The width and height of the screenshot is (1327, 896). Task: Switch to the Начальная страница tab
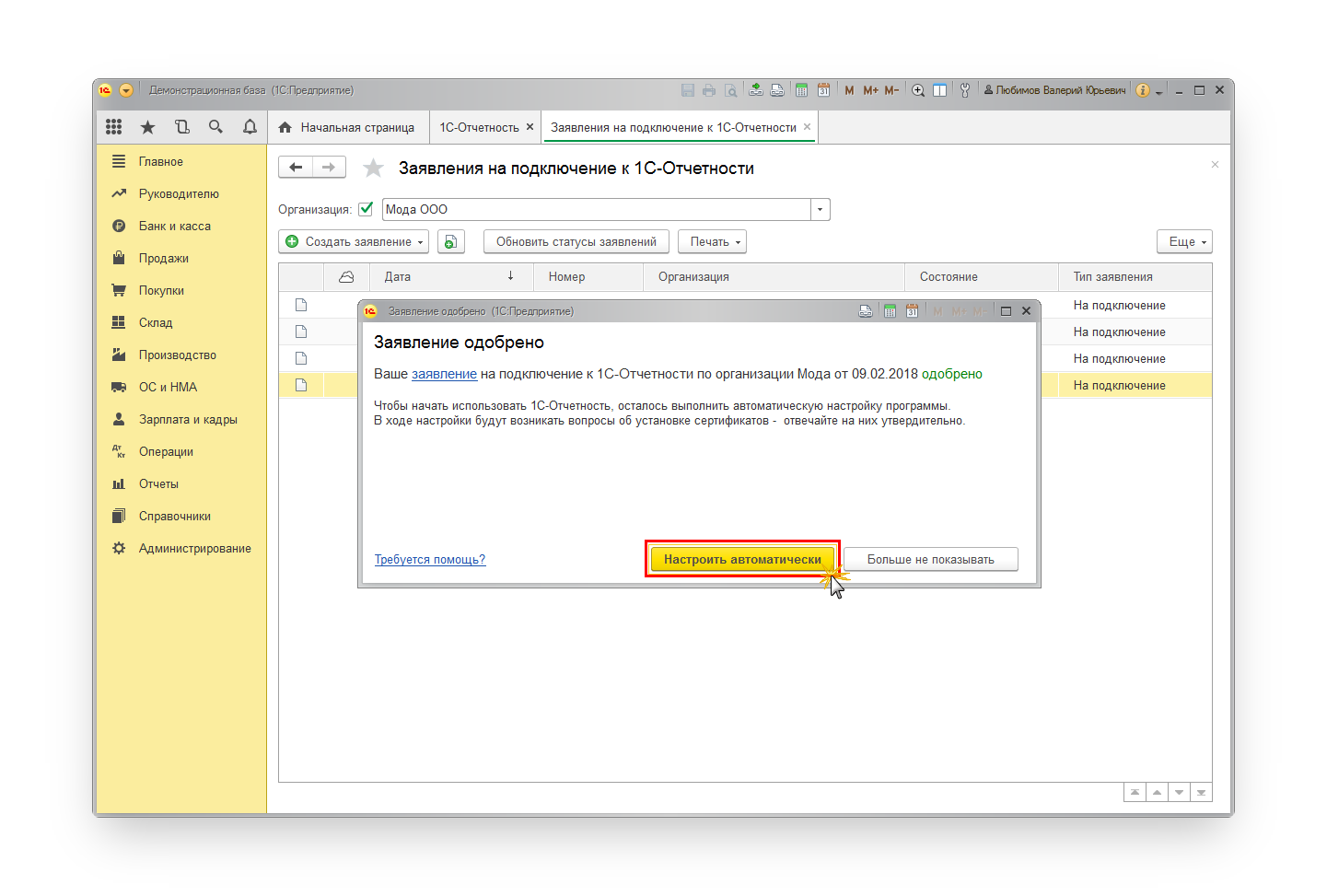point(347,127)
